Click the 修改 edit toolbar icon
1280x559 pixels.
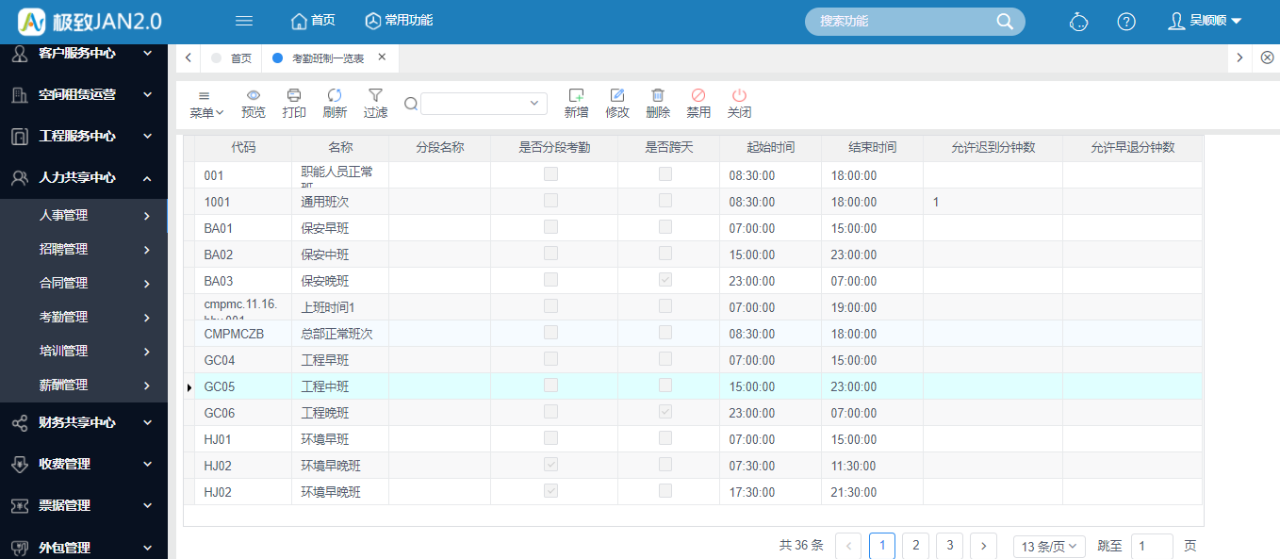tap(617, 104)
